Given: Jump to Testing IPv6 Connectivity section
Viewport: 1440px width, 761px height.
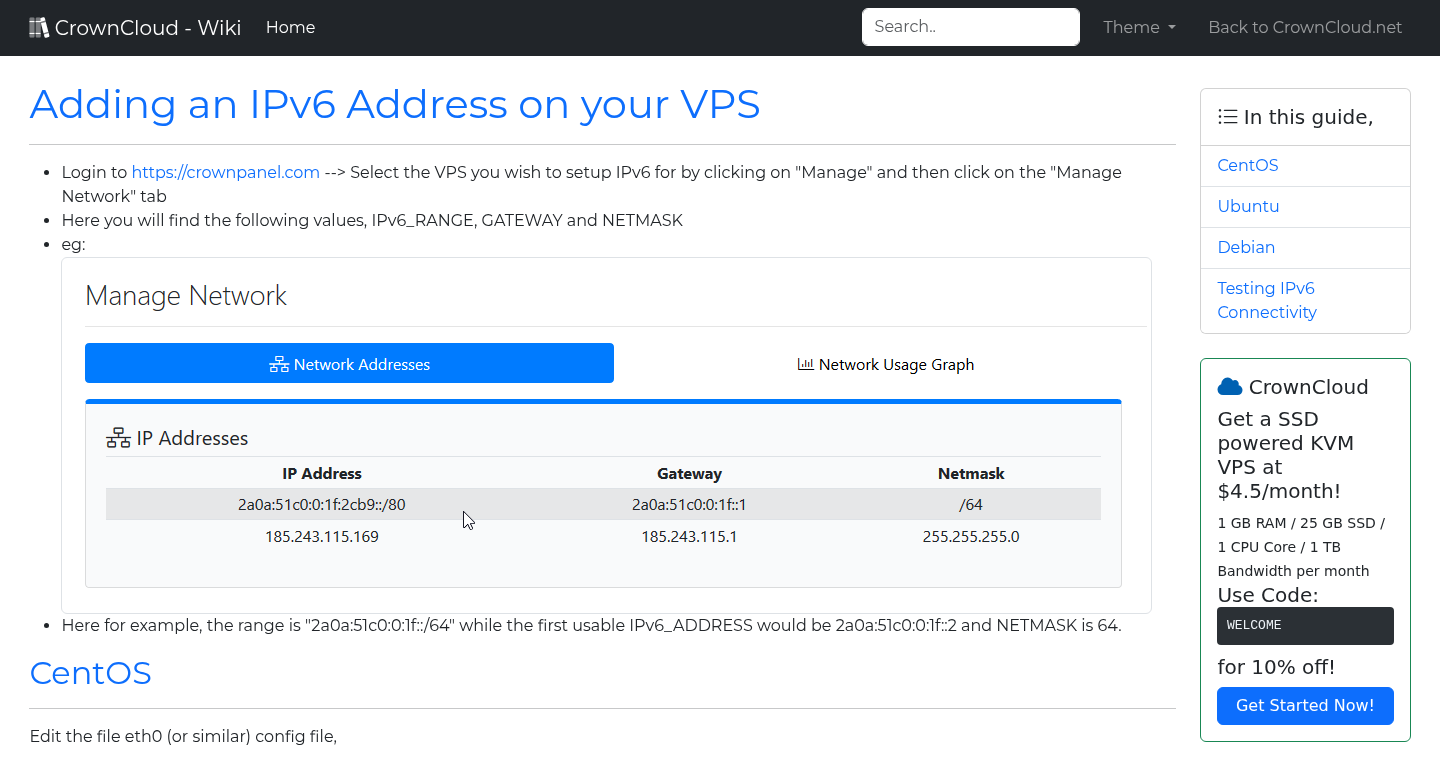Looking at the screenshot, I should [1266, 300].
